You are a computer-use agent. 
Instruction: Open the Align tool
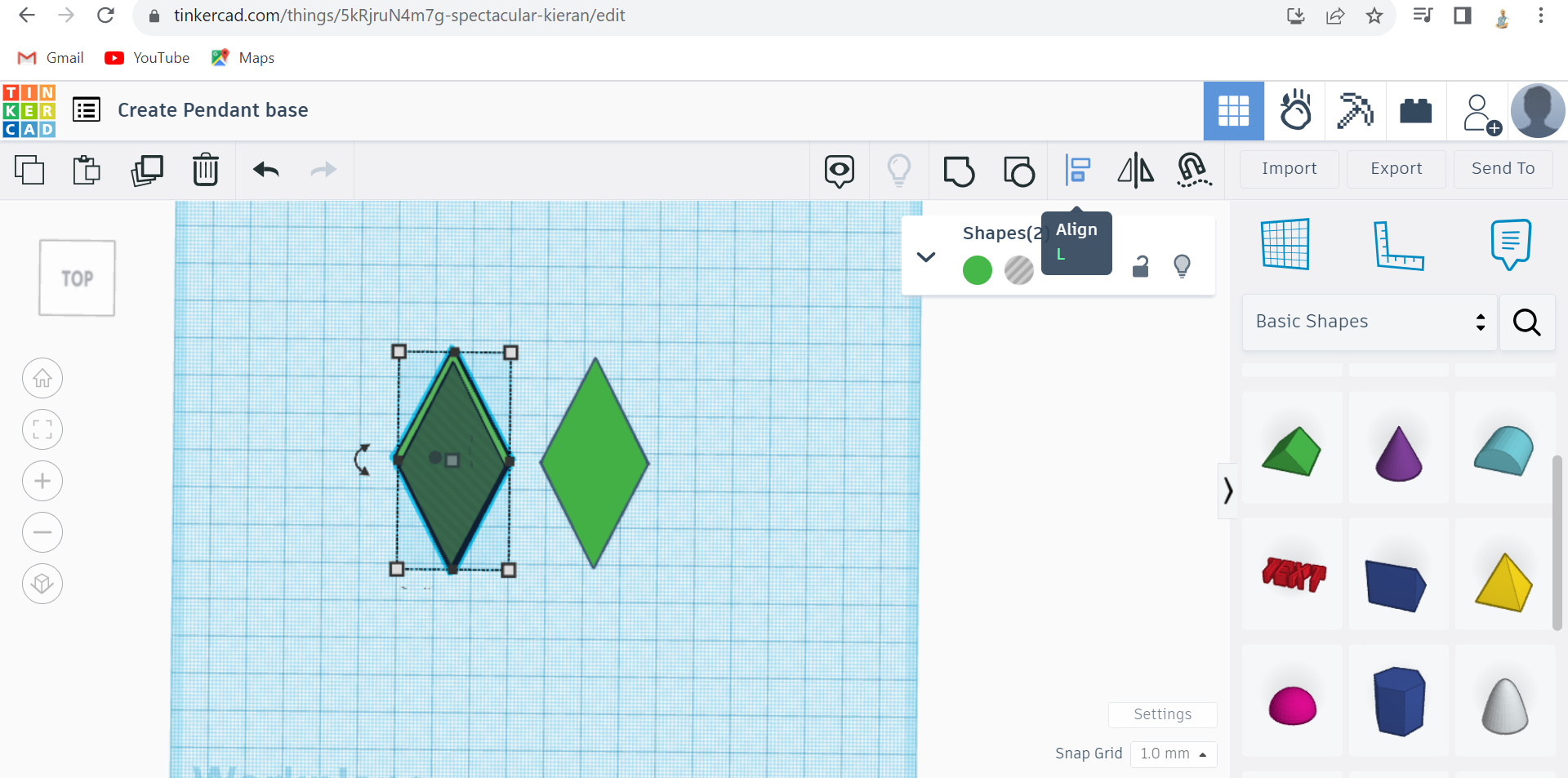coord(1080,170)
